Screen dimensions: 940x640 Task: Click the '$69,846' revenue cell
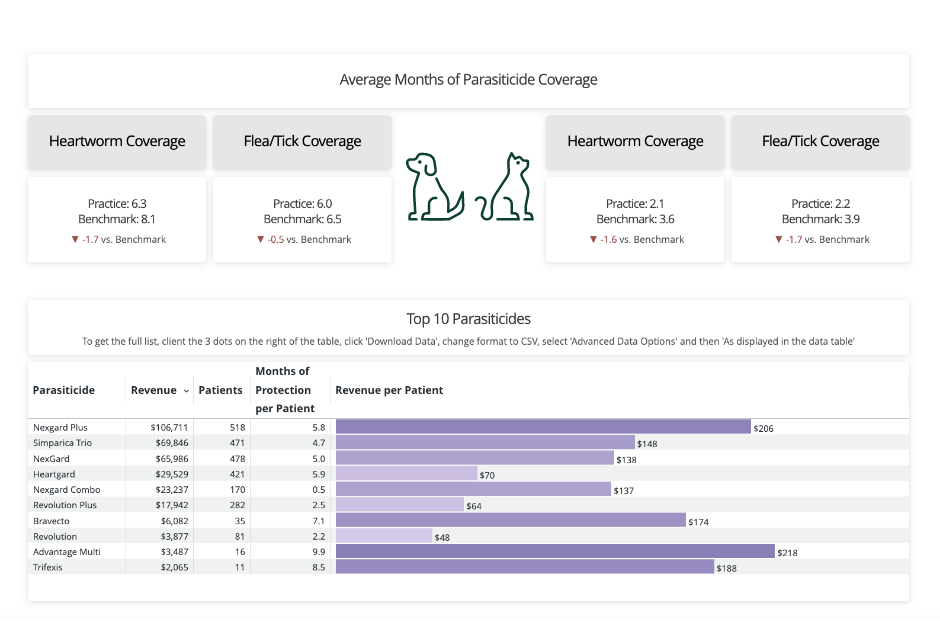pyautogui.click(x=171, y=443)
